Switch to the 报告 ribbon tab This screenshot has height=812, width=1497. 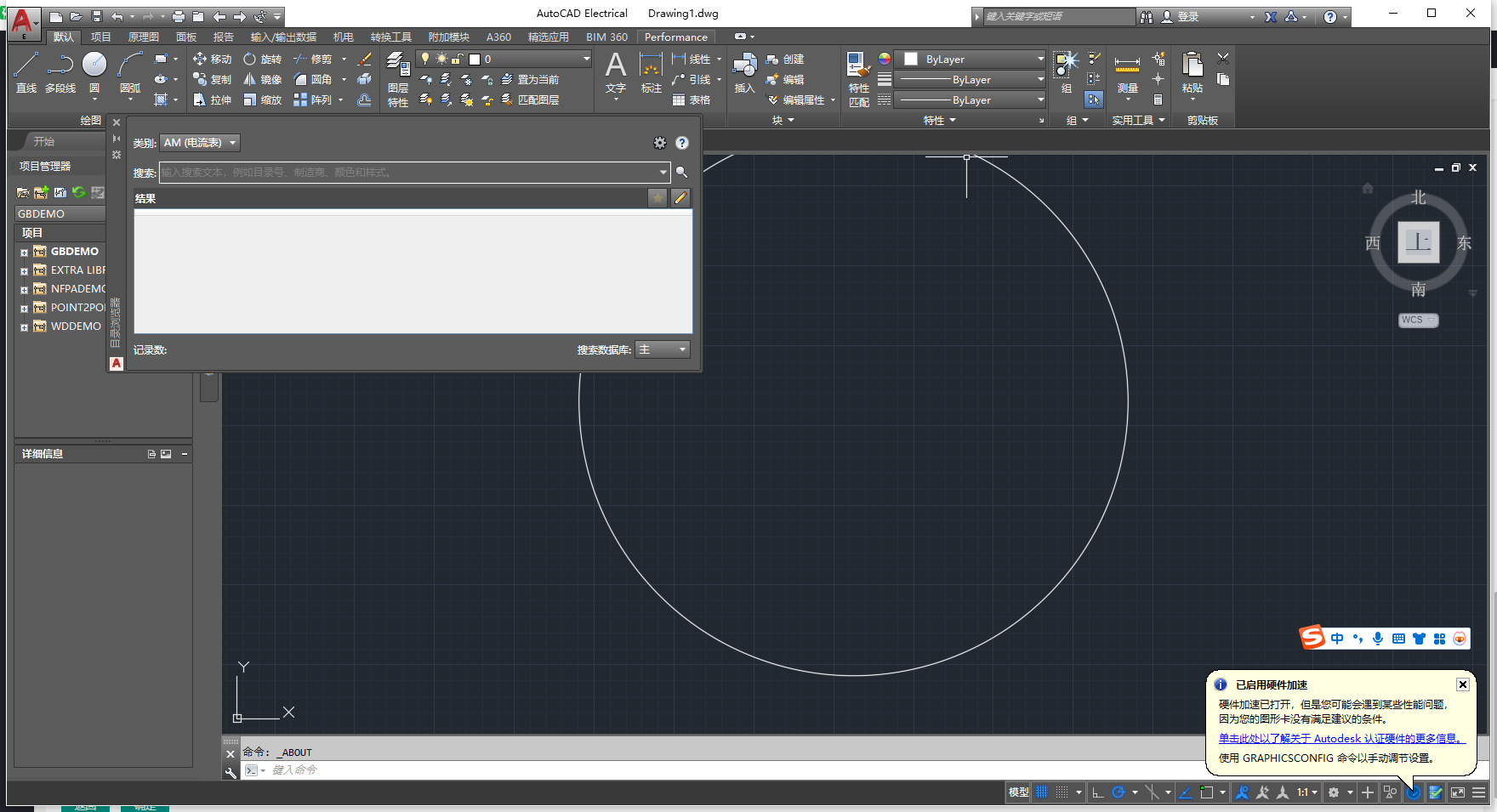click(224, 37)
